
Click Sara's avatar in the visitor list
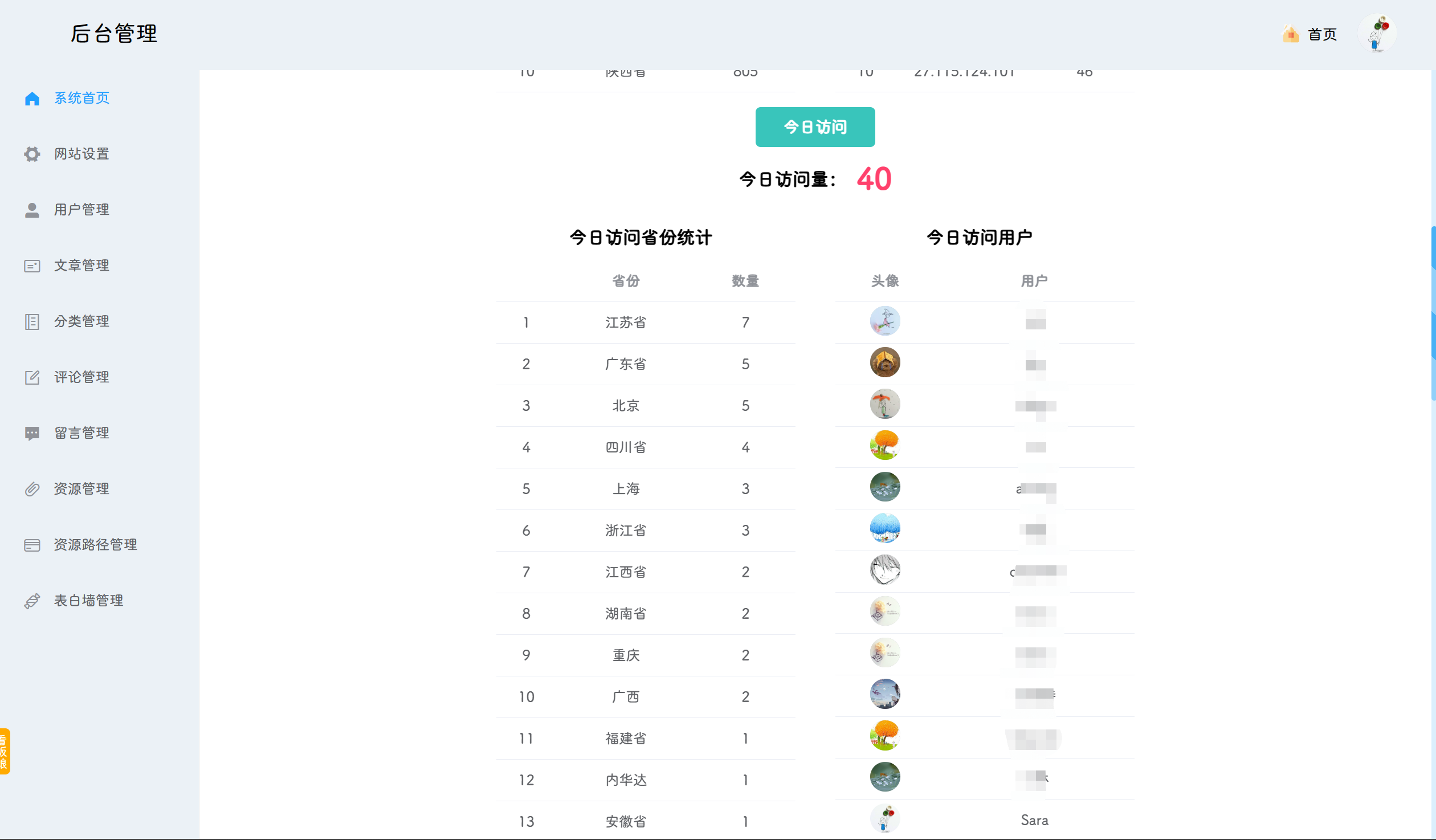[884, 819]
